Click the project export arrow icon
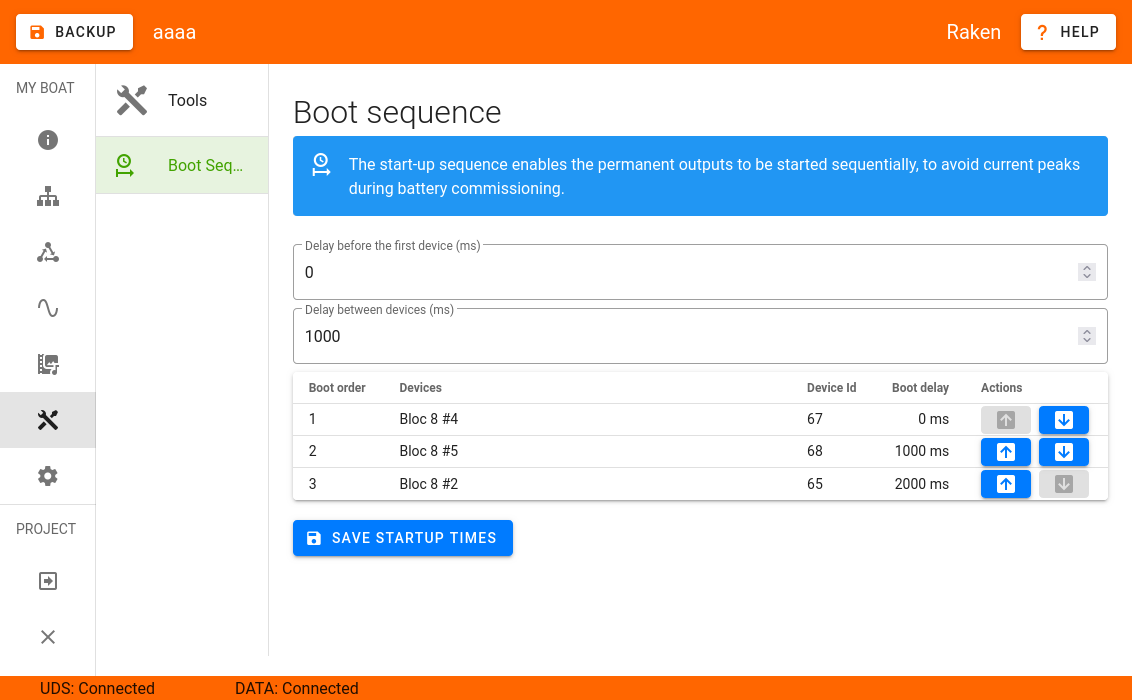This screenshot has width=1132, height=700. pyautogui.click(x=48, y=581)
